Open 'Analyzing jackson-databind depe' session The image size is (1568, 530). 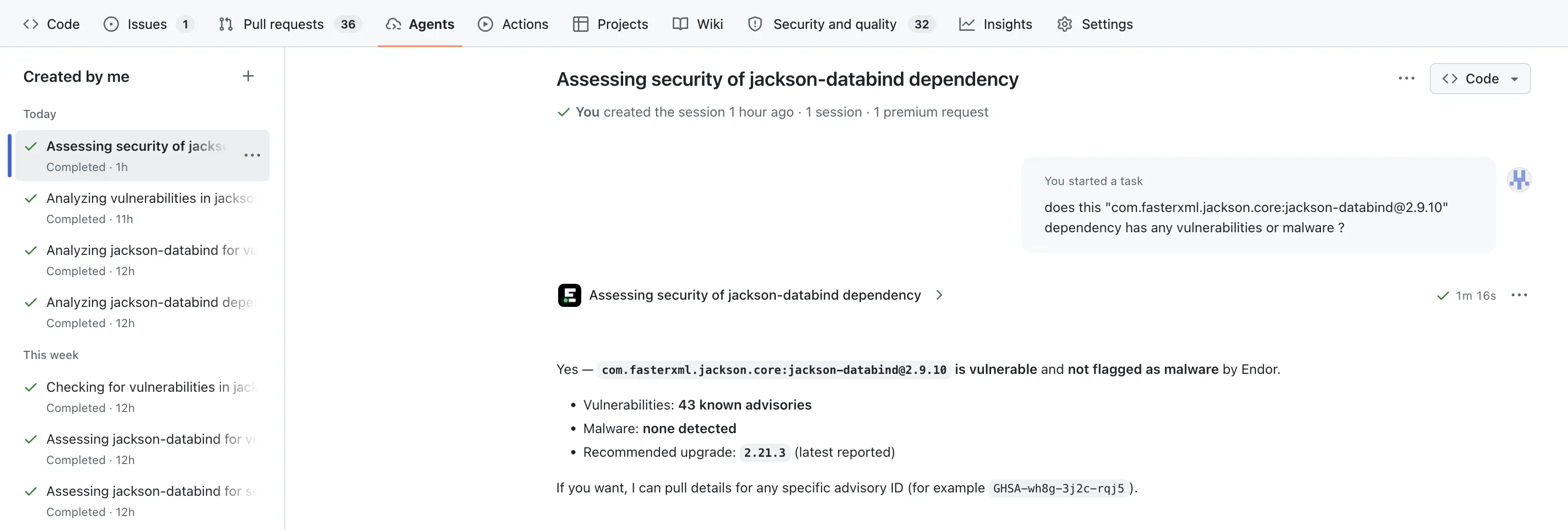pyautogui.click(x=143, y=312)
